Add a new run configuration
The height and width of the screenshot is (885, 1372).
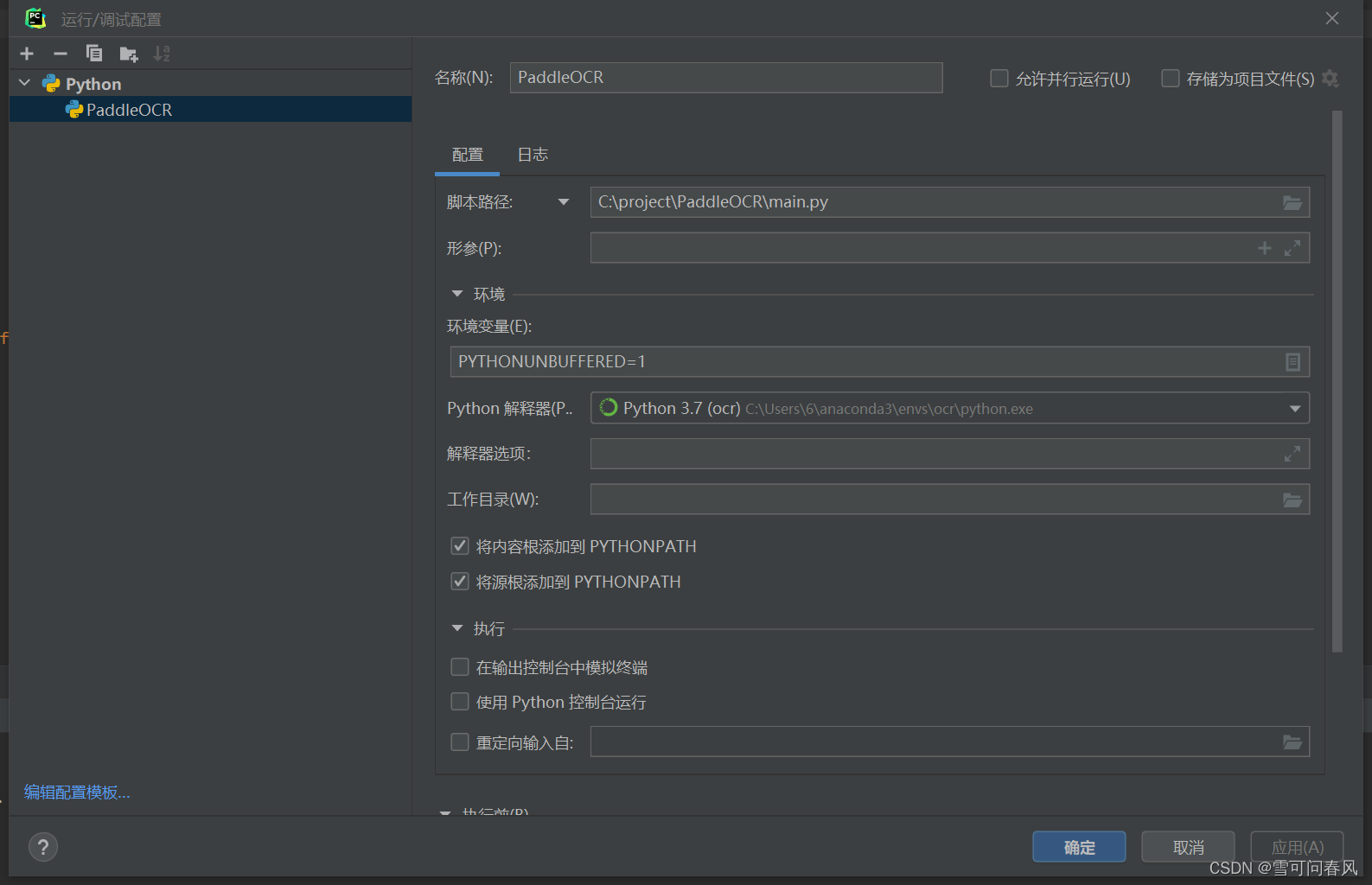point(27,54)
